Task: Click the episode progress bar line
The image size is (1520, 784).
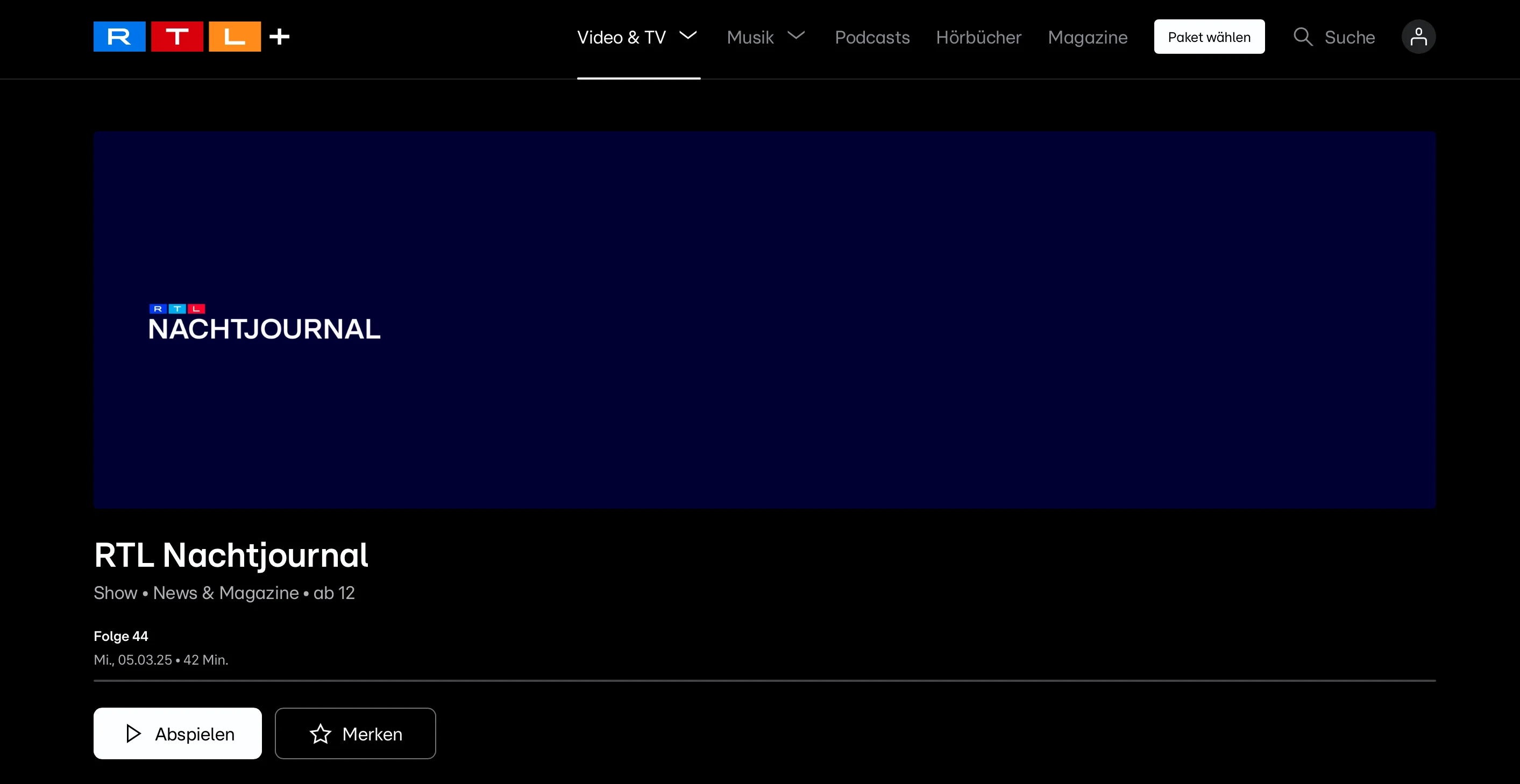Action: tap(764, 680)
